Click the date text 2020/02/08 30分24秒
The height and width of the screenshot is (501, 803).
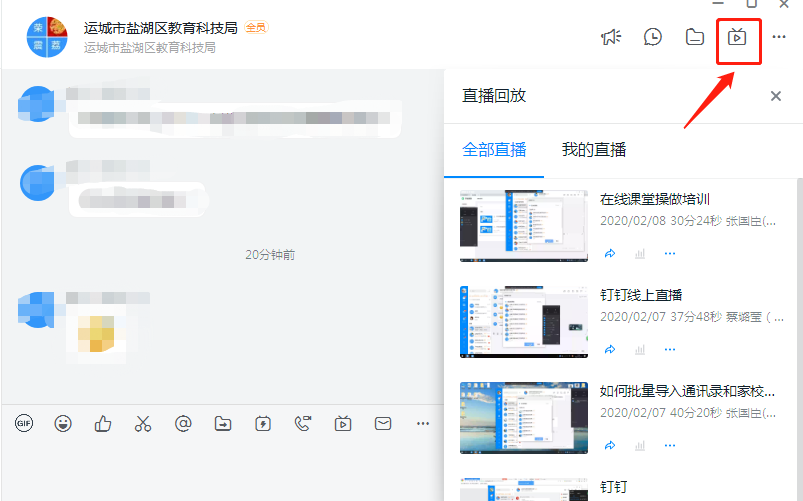tap(661, 221)
